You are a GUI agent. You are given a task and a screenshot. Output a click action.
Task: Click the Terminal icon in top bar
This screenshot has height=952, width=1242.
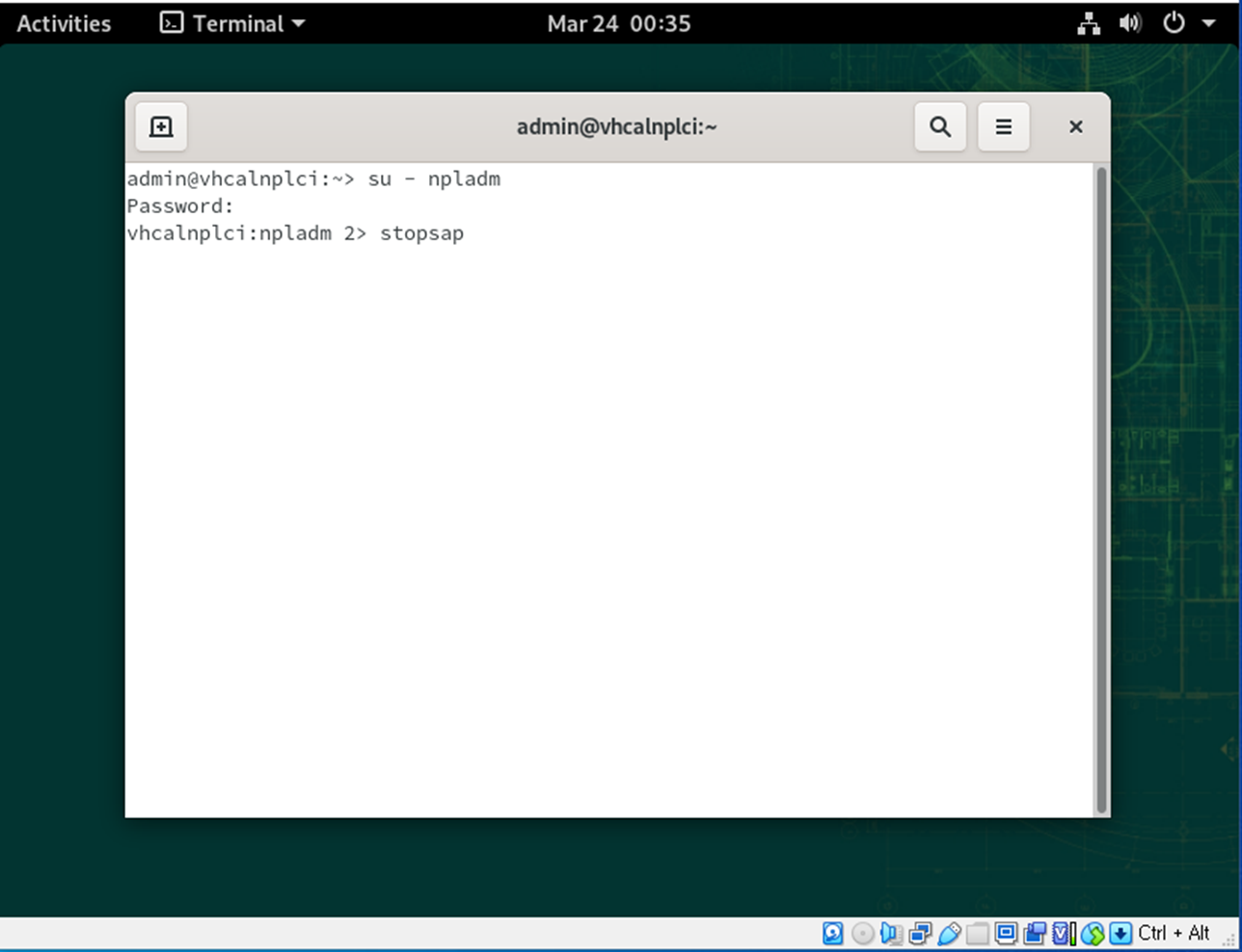tap(171, 23)
